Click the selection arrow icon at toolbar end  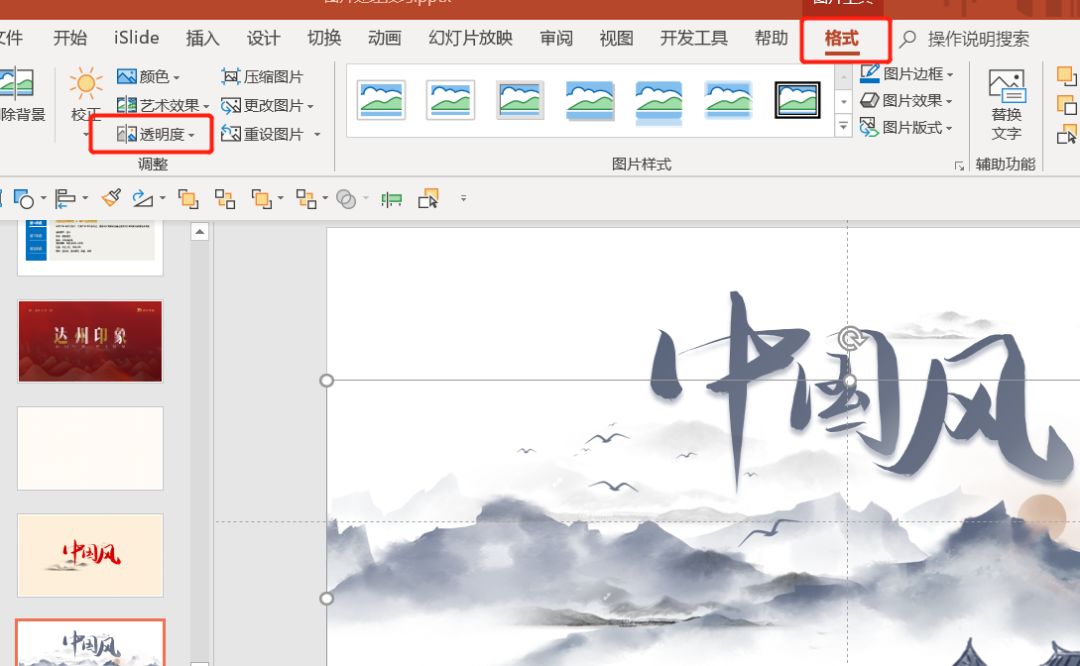tap(428, 198)
